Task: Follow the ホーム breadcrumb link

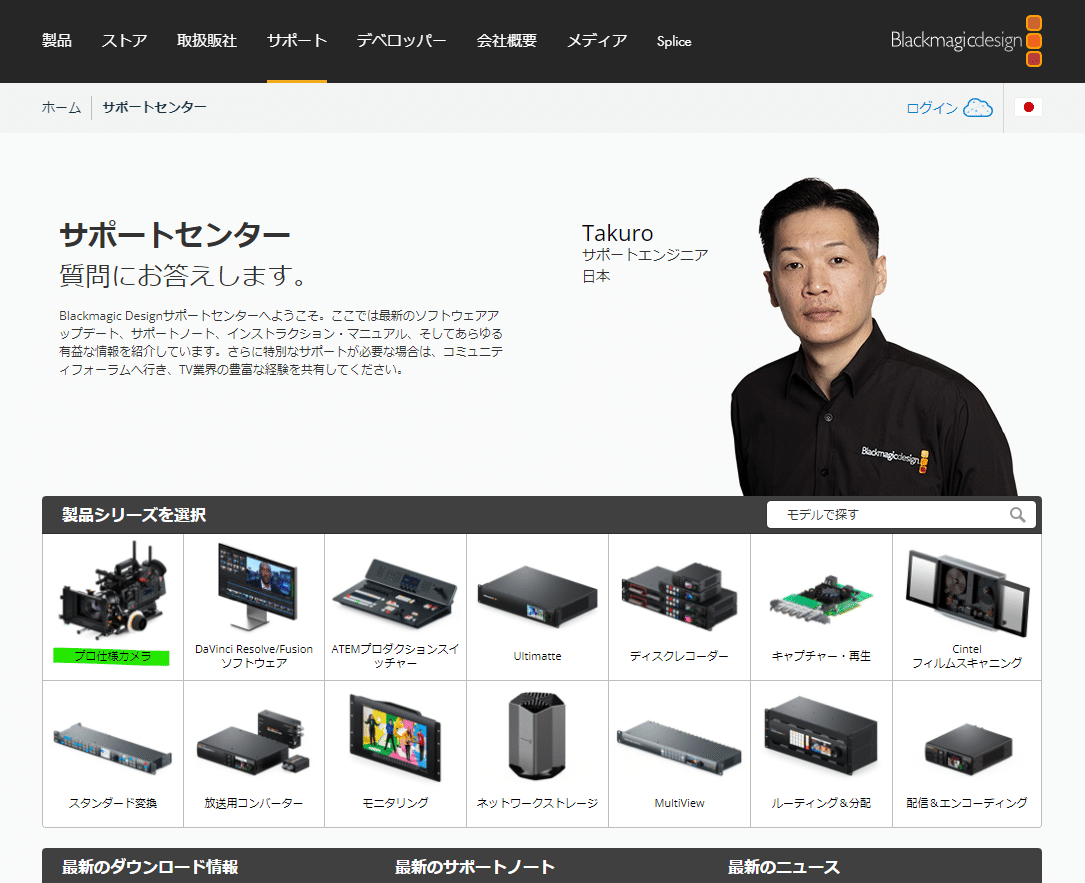Action: coord(62,107)
